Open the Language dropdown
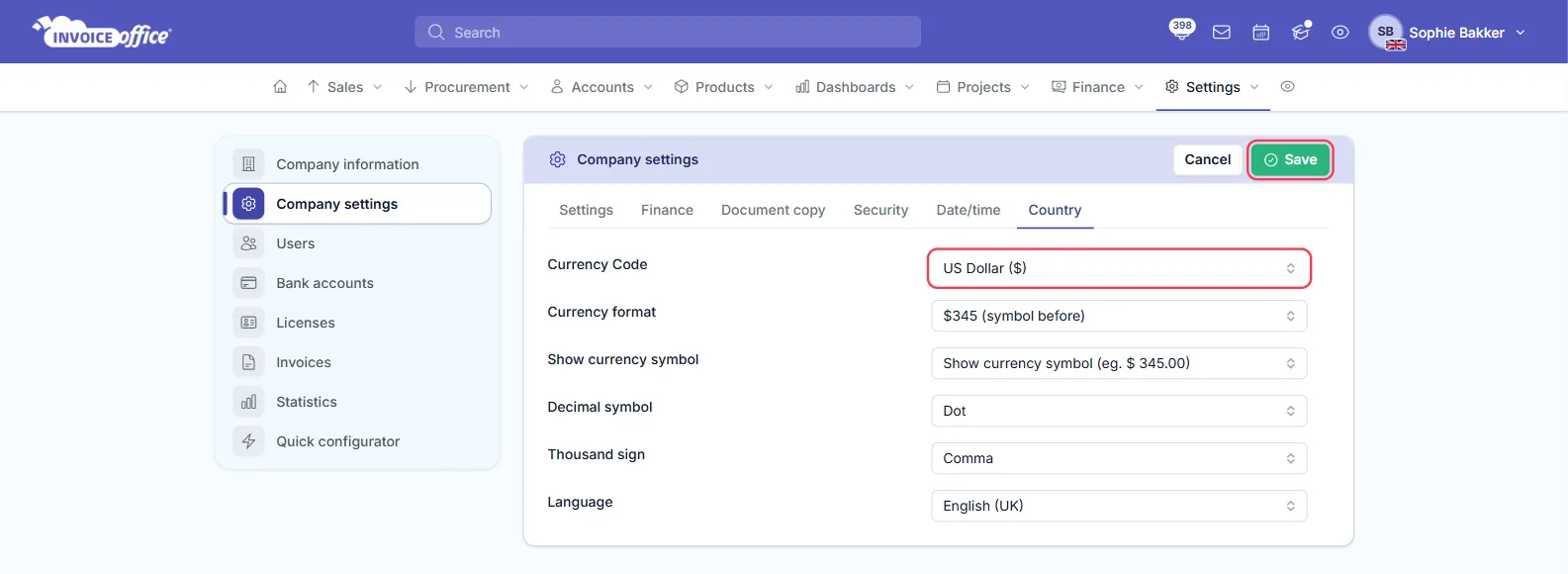This screenshot has width=1568, height=574. coord(1119,506)
